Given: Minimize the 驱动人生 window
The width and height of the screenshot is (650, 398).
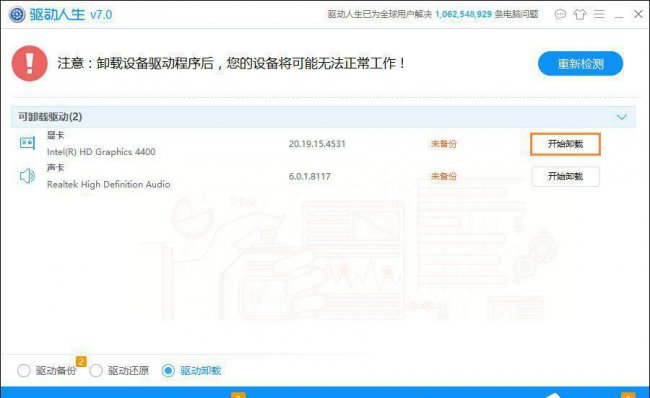Looking at the screenshot, I should [618, 17].
